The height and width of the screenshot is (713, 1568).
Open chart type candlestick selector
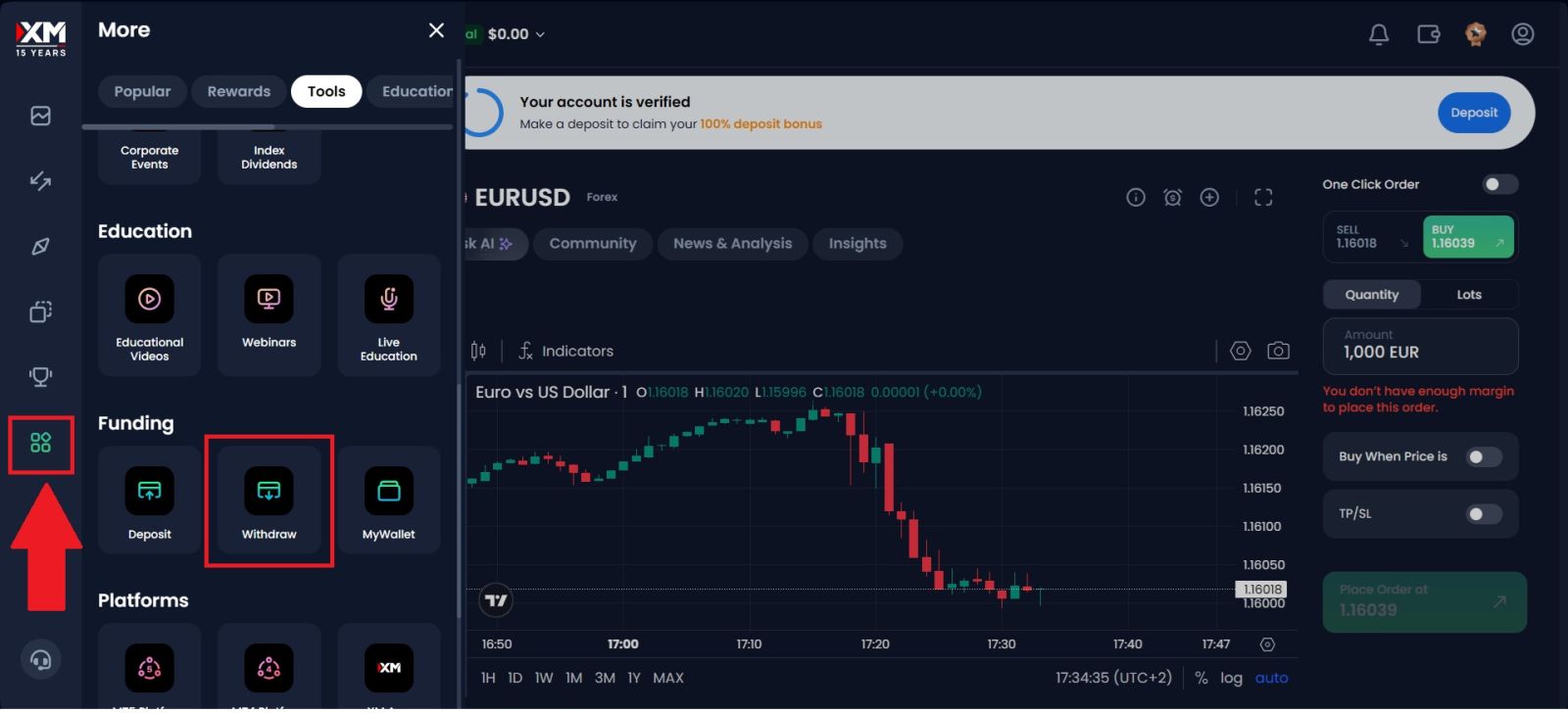point(478,351)
